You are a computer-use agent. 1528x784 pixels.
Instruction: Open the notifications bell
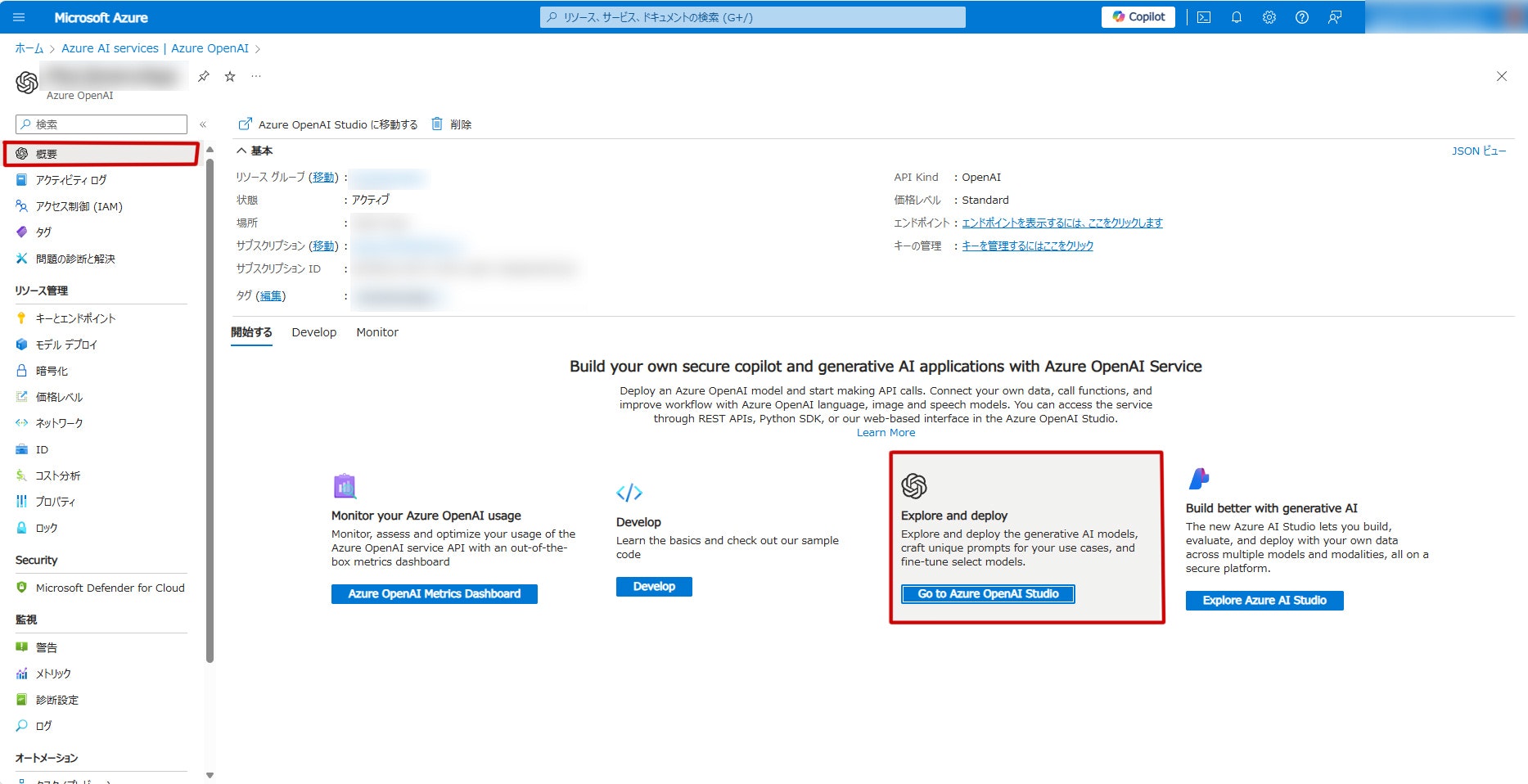[1237, 17]
